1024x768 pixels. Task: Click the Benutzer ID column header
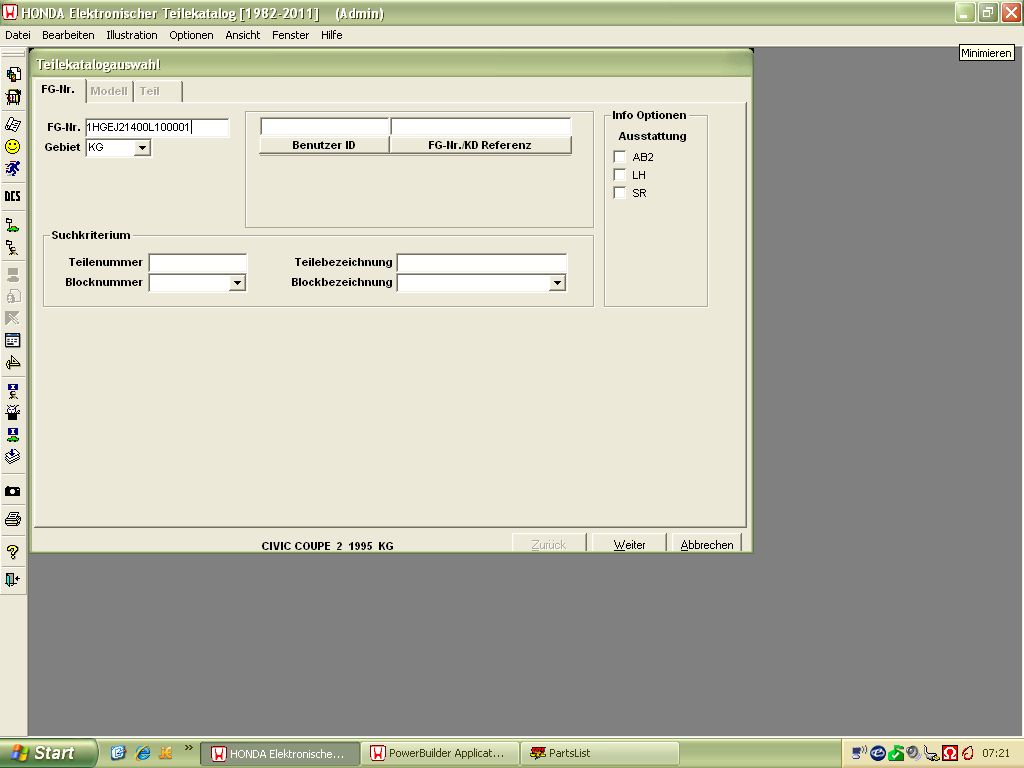[x=324, y=145]
